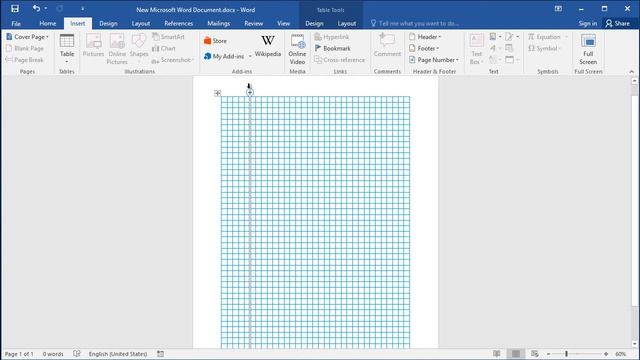
Task: Open the Table insert dropdown
Action: [x=67, y=49]
